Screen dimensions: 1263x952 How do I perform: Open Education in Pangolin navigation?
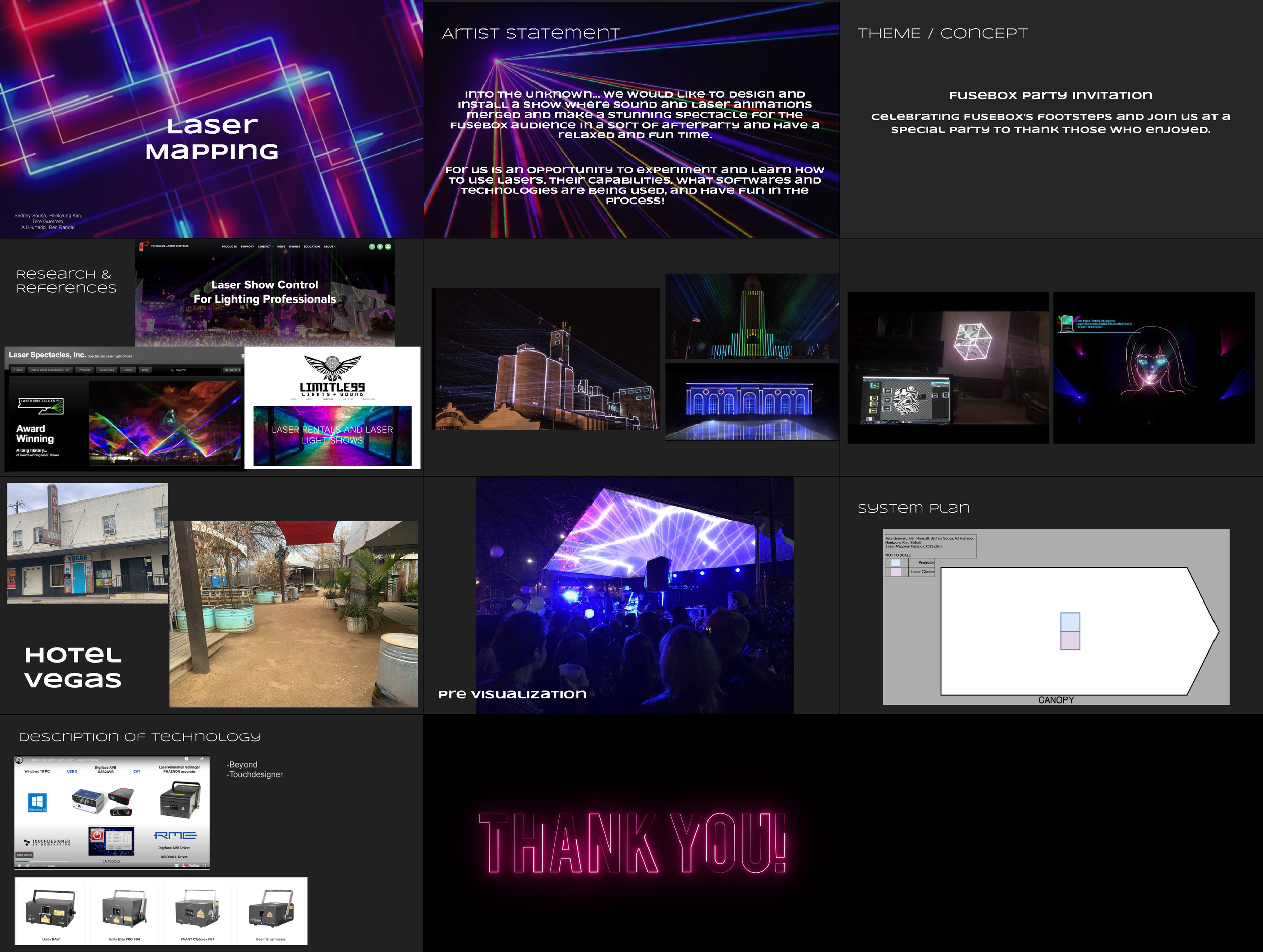312,247
